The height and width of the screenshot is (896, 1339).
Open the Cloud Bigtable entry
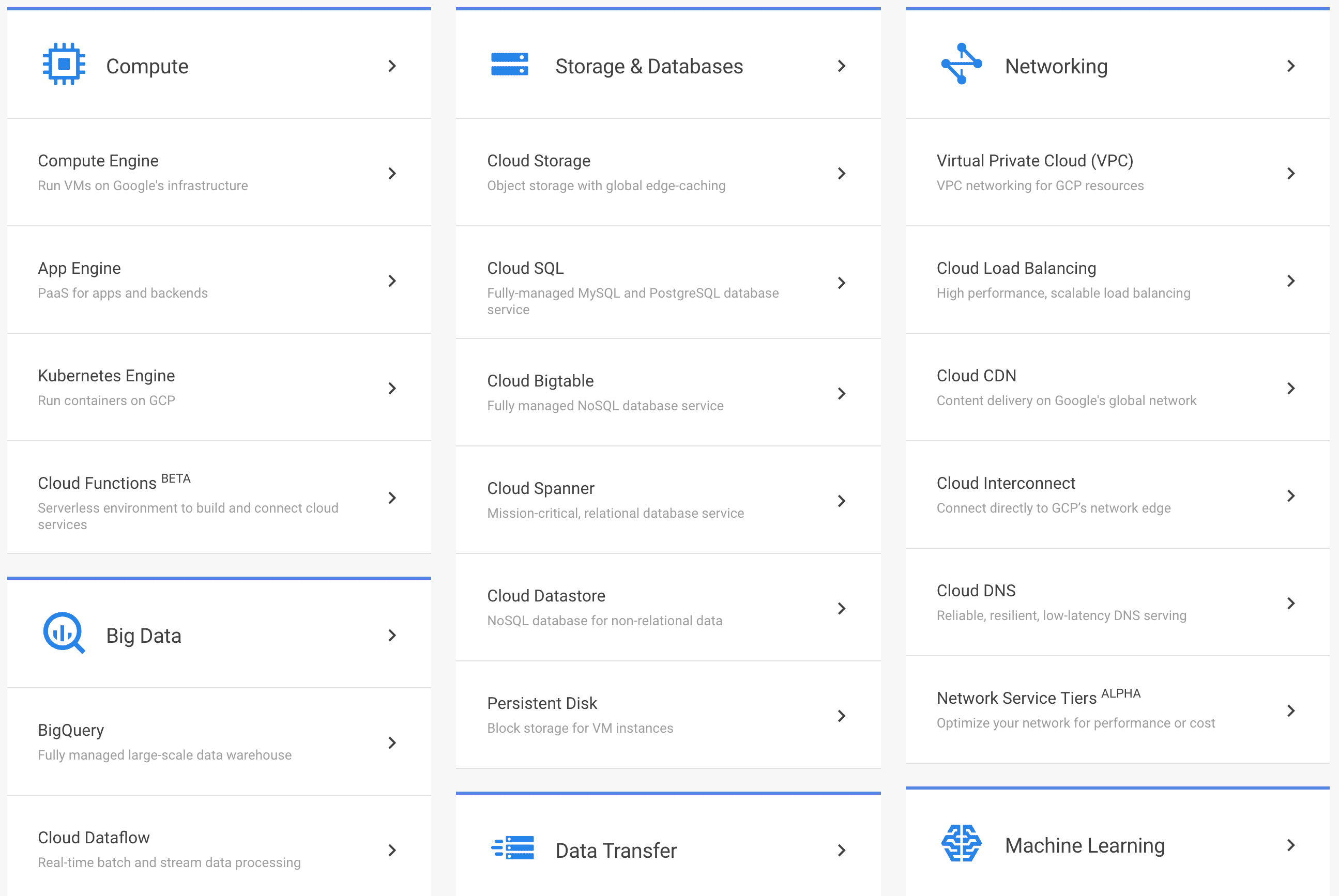(x=540, y=381)
